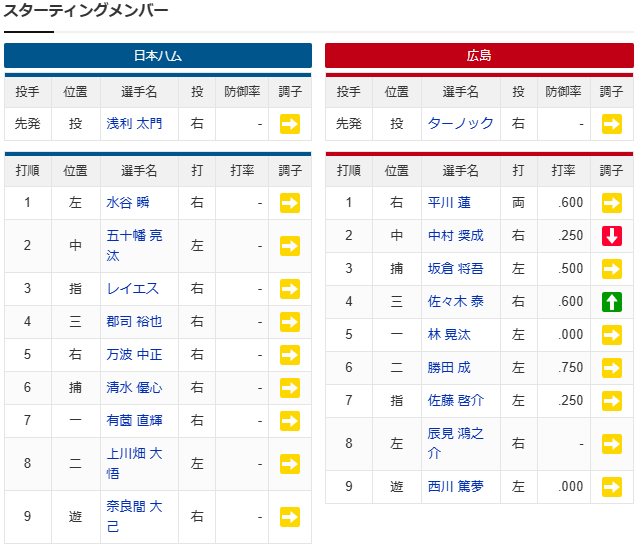Open player link 勝田 成
640x547 pixels.
[449, 368]
